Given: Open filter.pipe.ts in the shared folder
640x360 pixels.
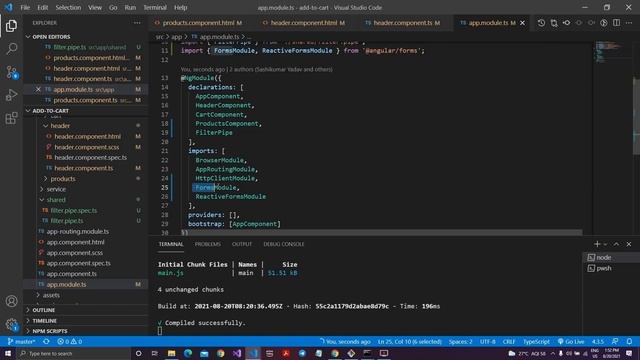Looking at the screenshot, I should pos(67,221).
